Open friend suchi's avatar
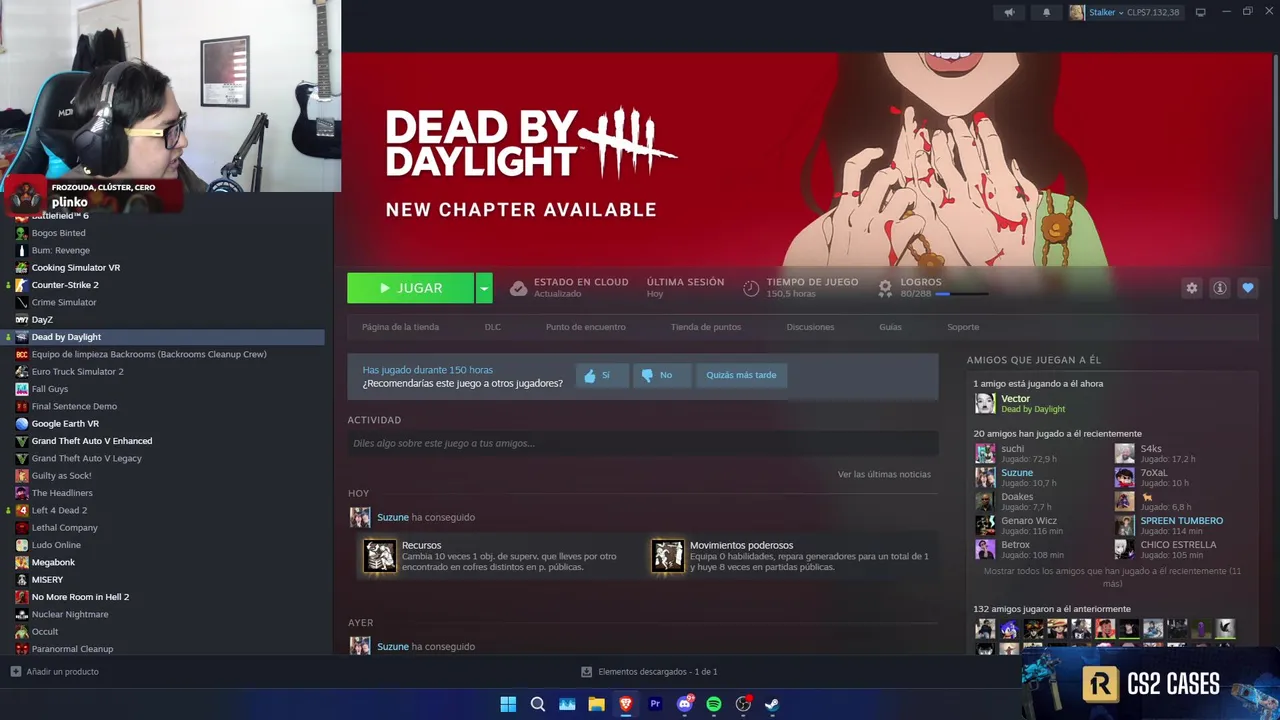Viewport: 1280px width, 720px height. (985, 453)
